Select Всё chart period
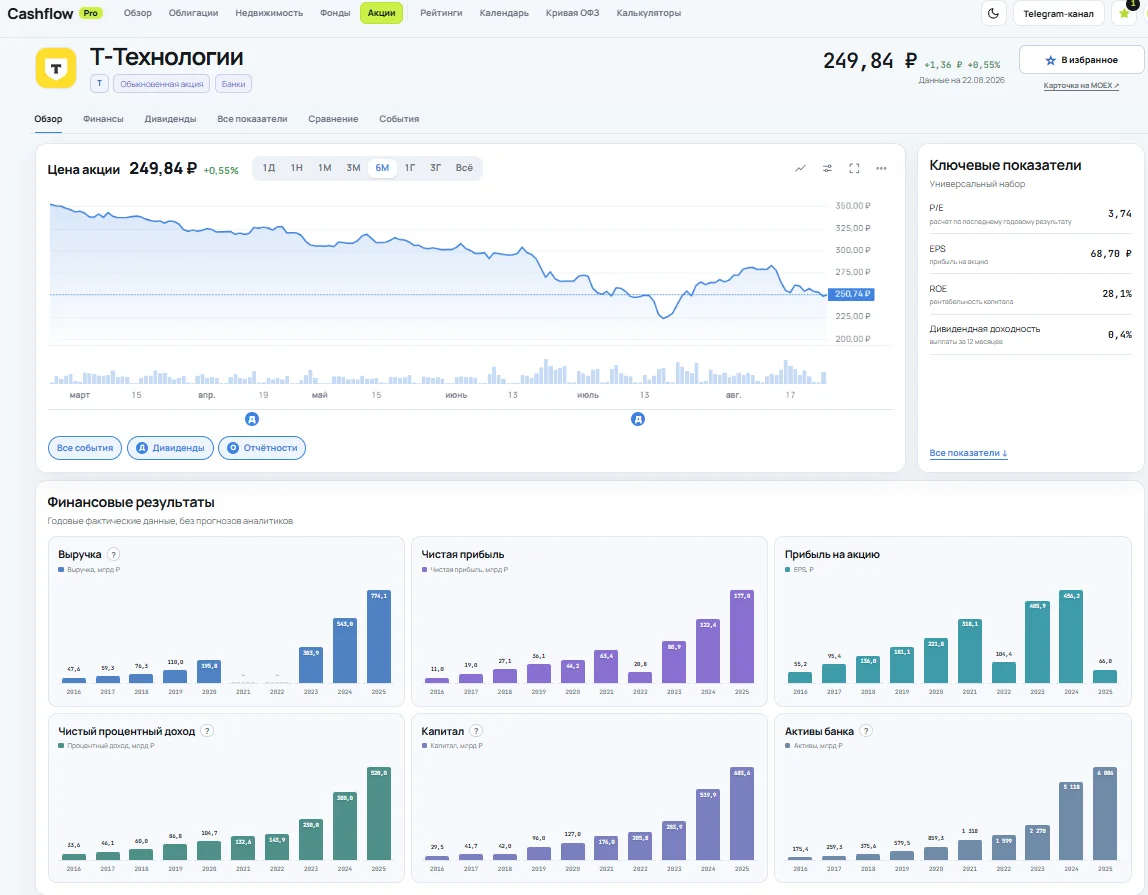The height and width of the screenshot is (895, 1148). point(464,168)
